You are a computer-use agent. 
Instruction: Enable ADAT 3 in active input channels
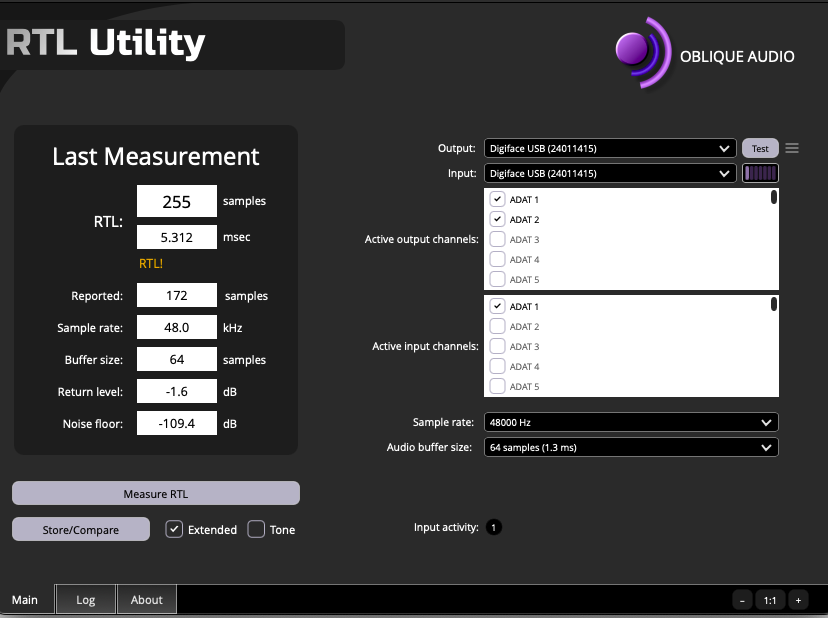pos(497,347)
